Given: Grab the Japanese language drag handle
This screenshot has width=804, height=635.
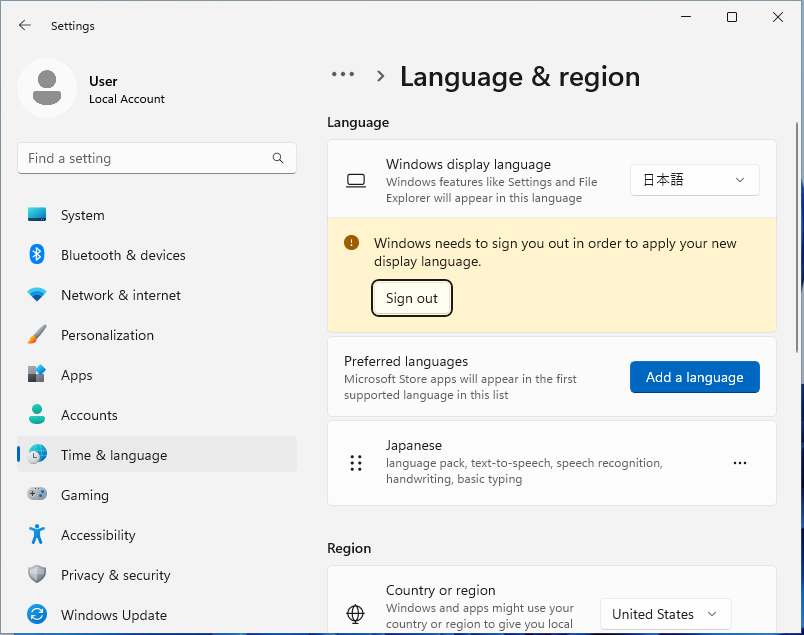Looking at the screenshot, I should [356, 463].
